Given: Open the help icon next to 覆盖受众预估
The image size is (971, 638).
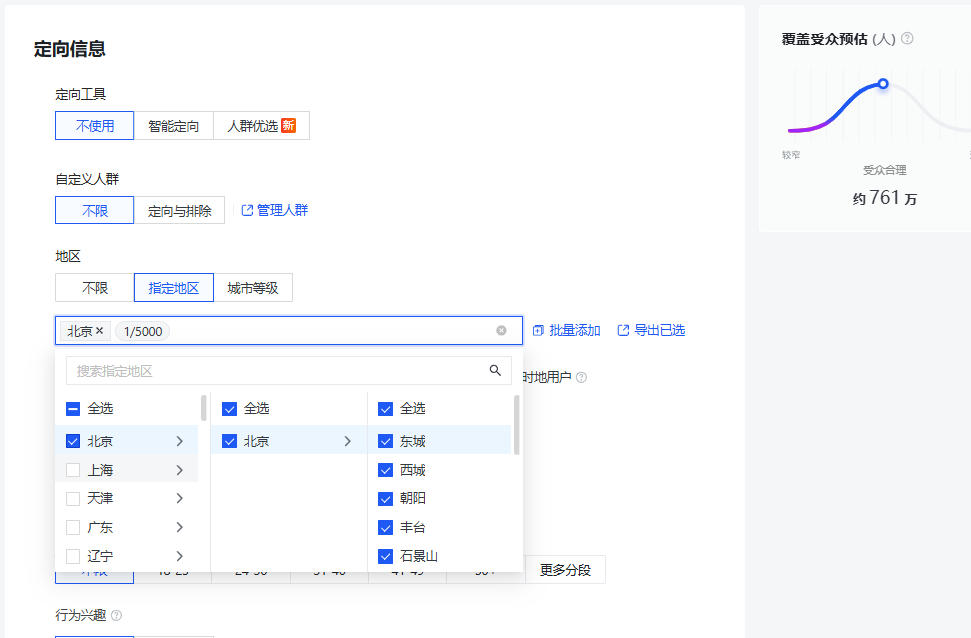Looking at the screenshot, I should click(x=906, y=39).
